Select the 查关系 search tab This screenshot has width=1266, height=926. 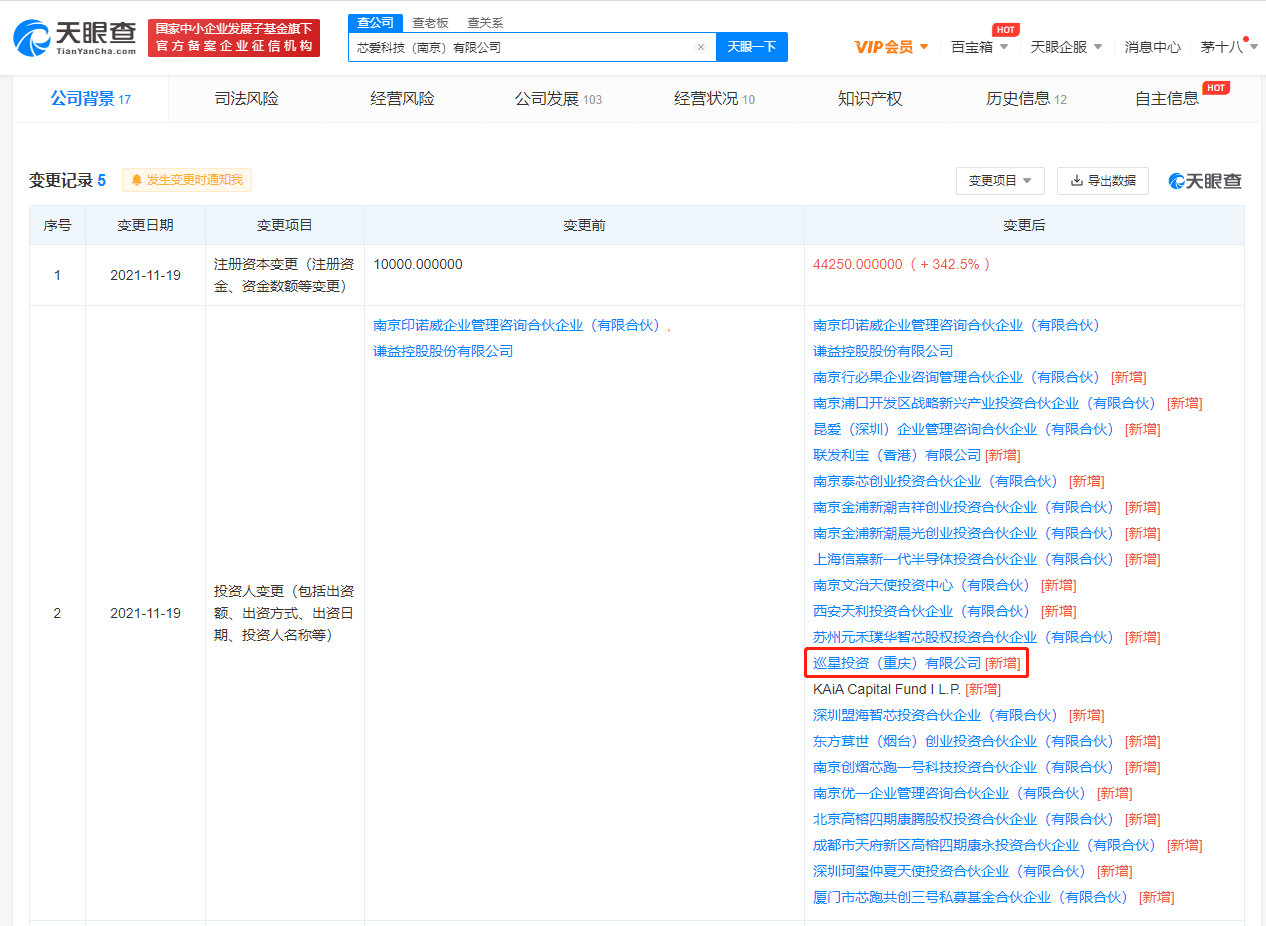(485, 22)
